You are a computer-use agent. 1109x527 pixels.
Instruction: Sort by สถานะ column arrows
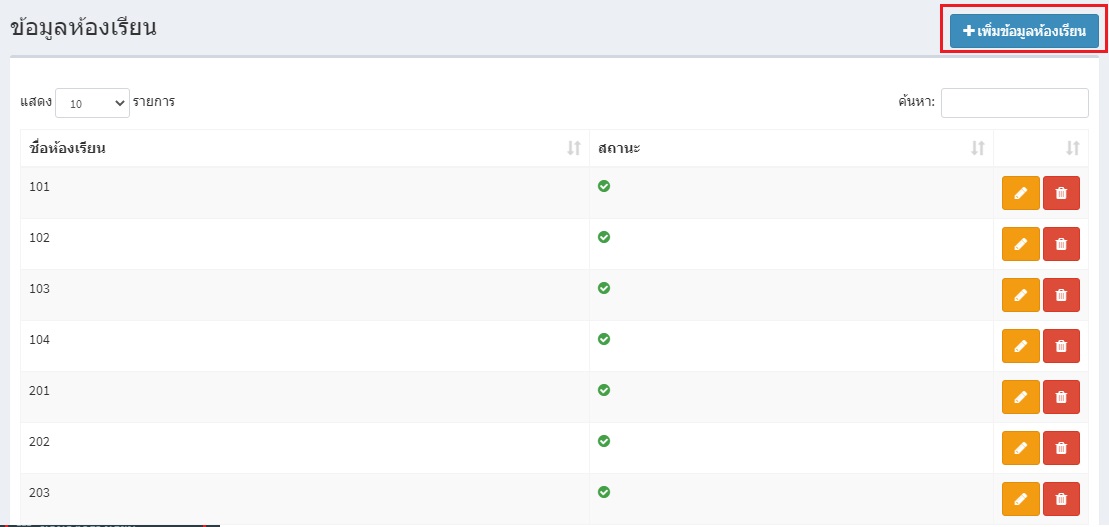[x=977, y=149]
